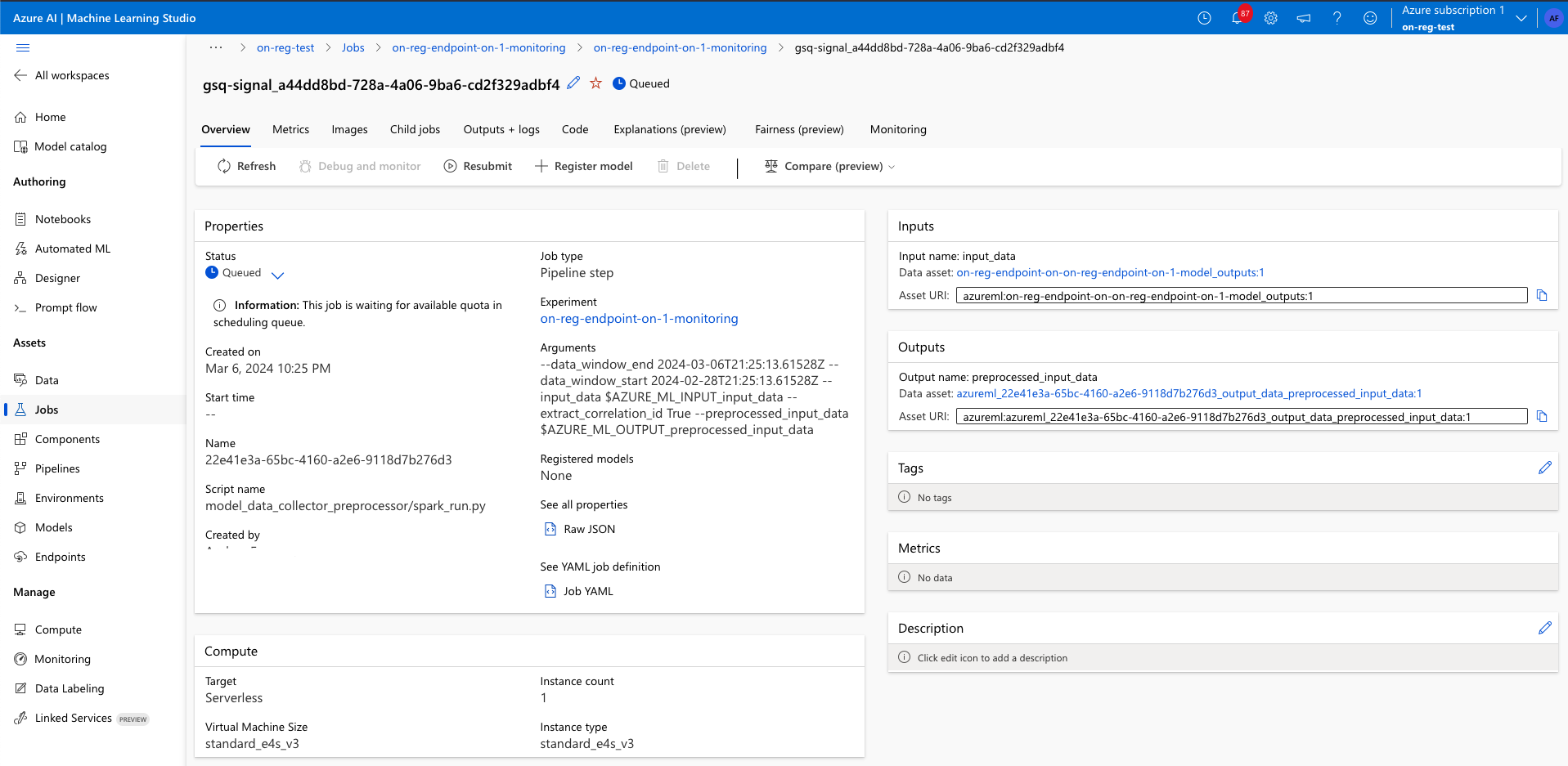Switch to Explanations (preview) tab
The height and width of the screenshot is (766, 1568).
tap(670, 129)
